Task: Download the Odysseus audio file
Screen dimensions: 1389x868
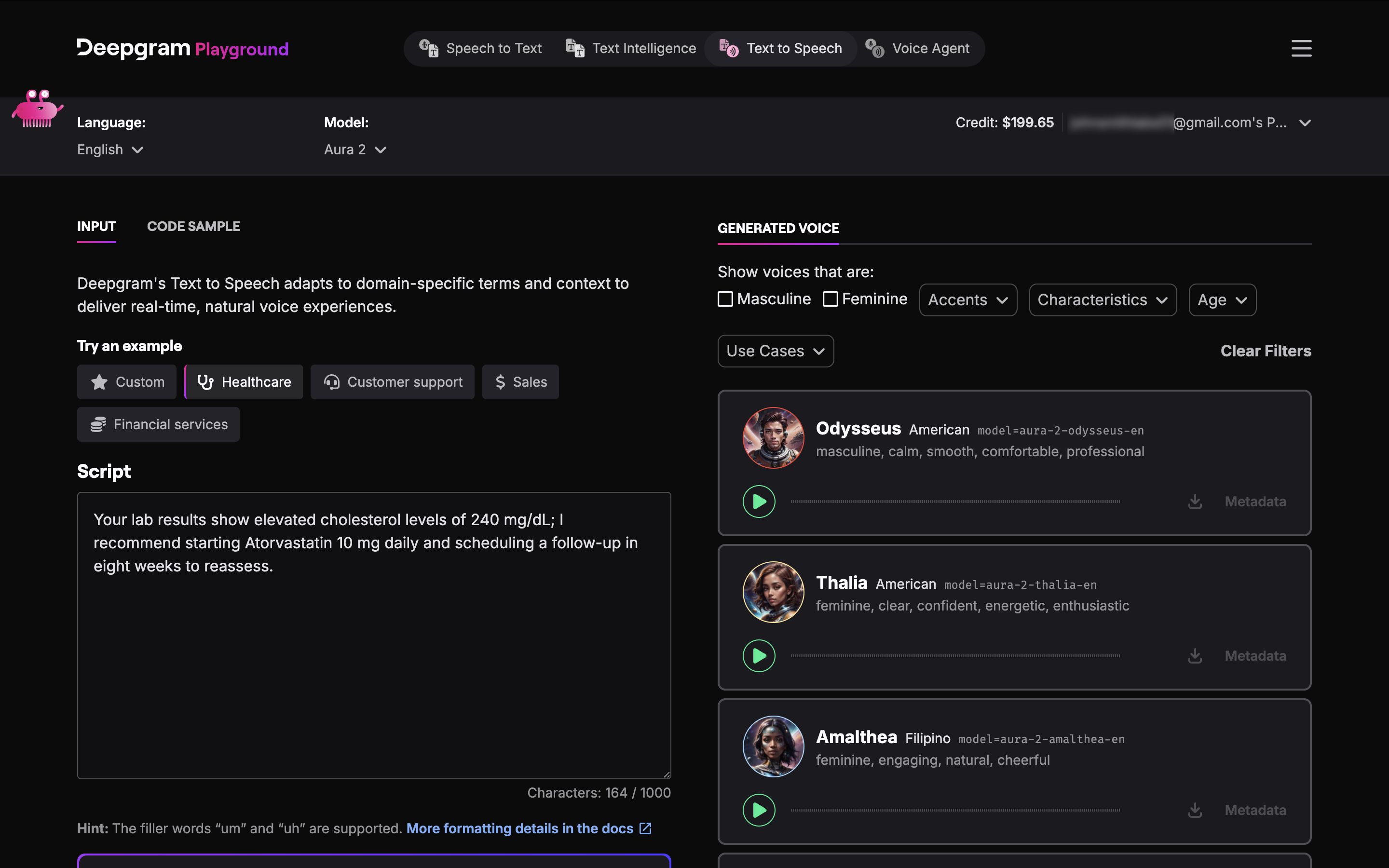Action: pos(1195,501)
